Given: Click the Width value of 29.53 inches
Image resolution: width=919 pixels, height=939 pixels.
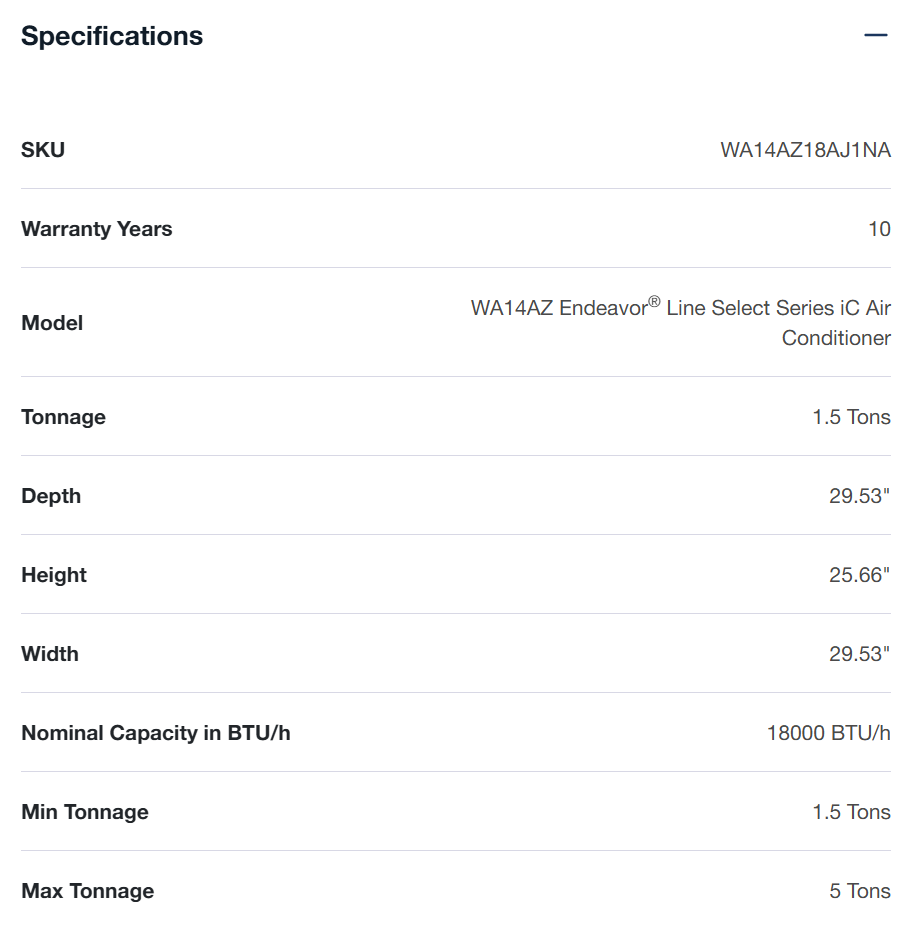Looking at the screenshot, I should click(859, 654).
